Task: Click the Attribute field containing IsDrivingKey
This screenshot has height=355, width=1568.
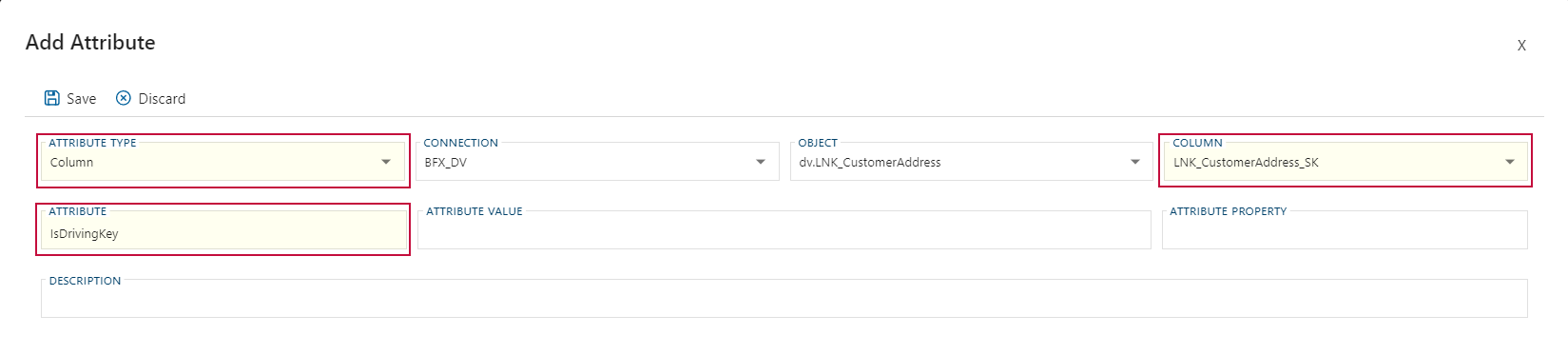Action: coord(223,230)
